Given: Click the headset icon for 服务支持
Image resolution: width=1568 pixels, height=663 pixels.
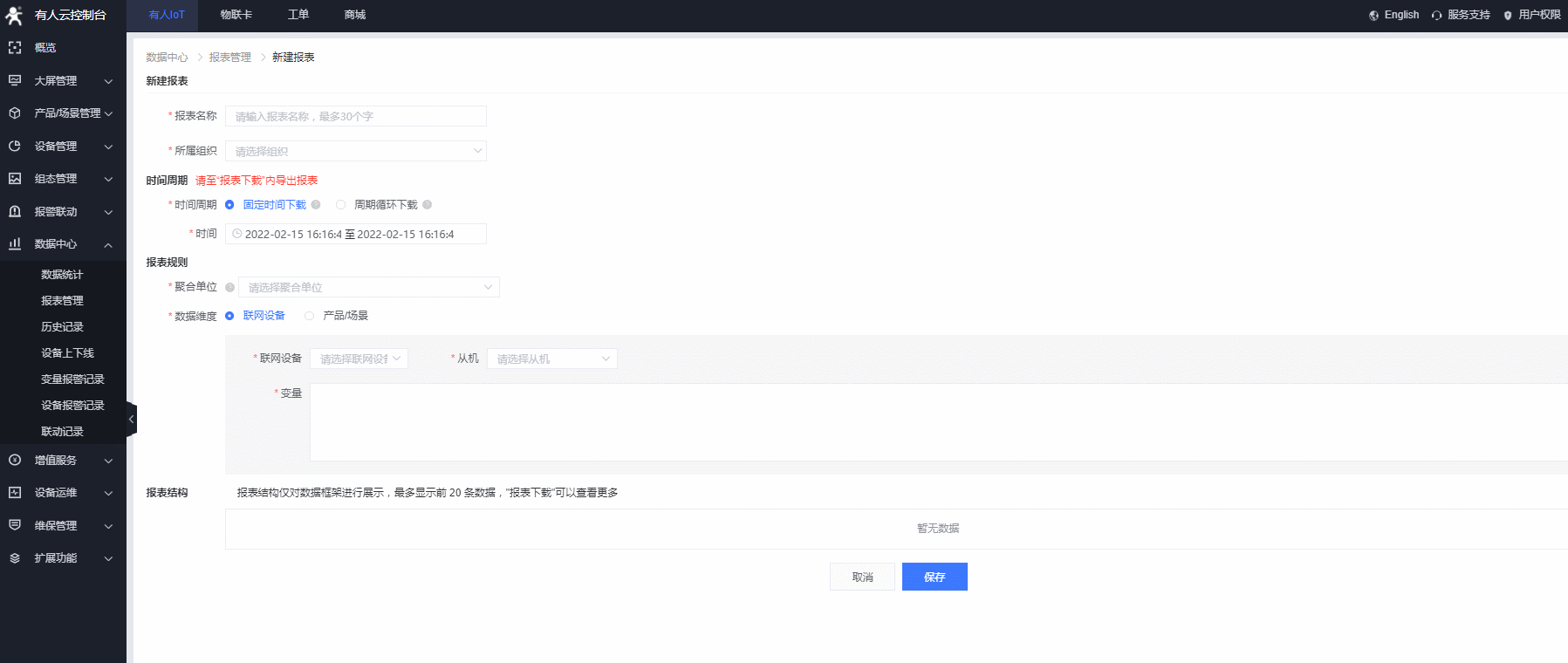Looking at the screenshot, I should click(1436, 15).
